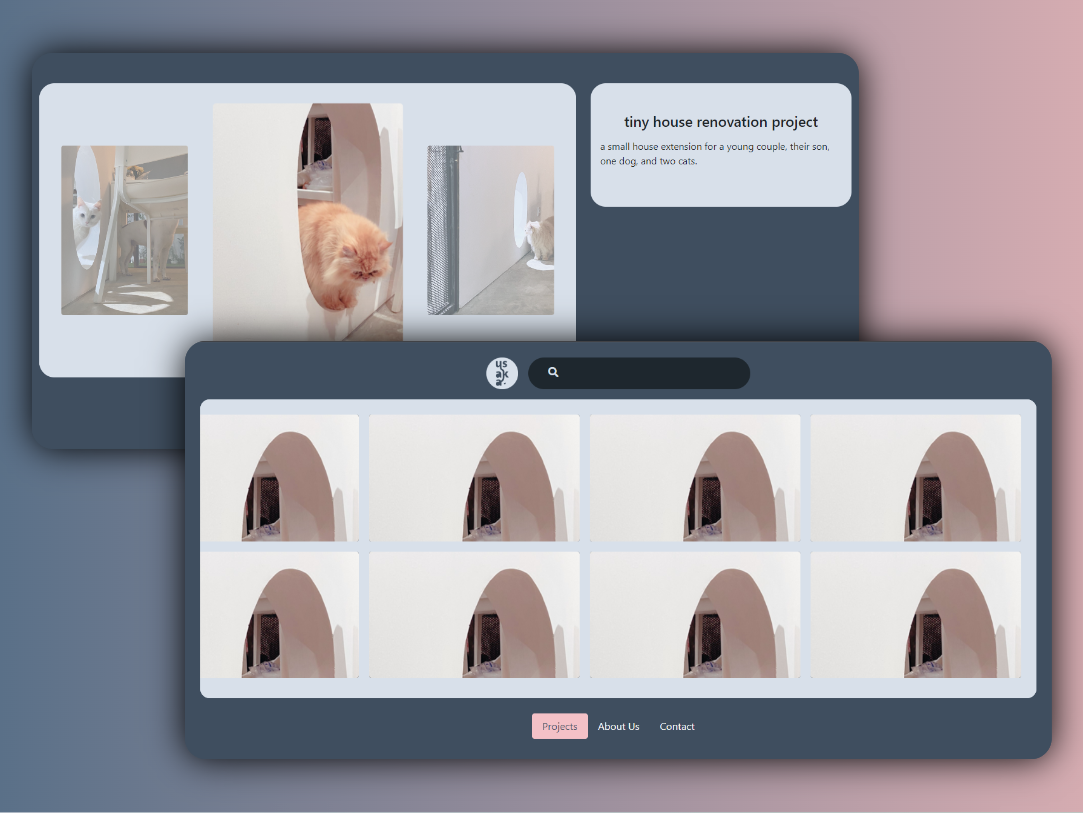Select the first thumbnail in the bottom row

pyautogui.click(x=280, y=615)
